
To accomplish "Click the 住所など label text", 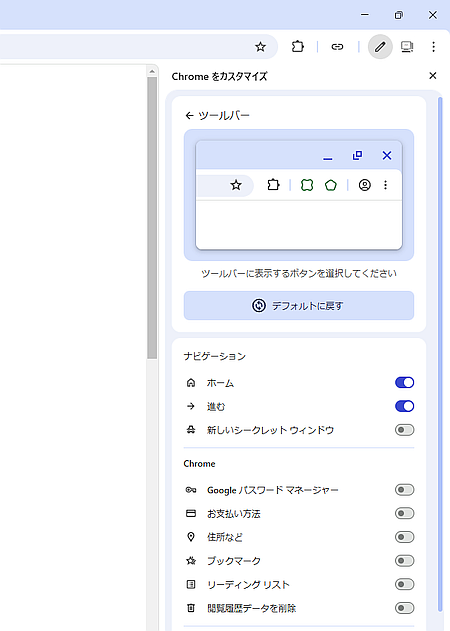I will click(225, 537).
